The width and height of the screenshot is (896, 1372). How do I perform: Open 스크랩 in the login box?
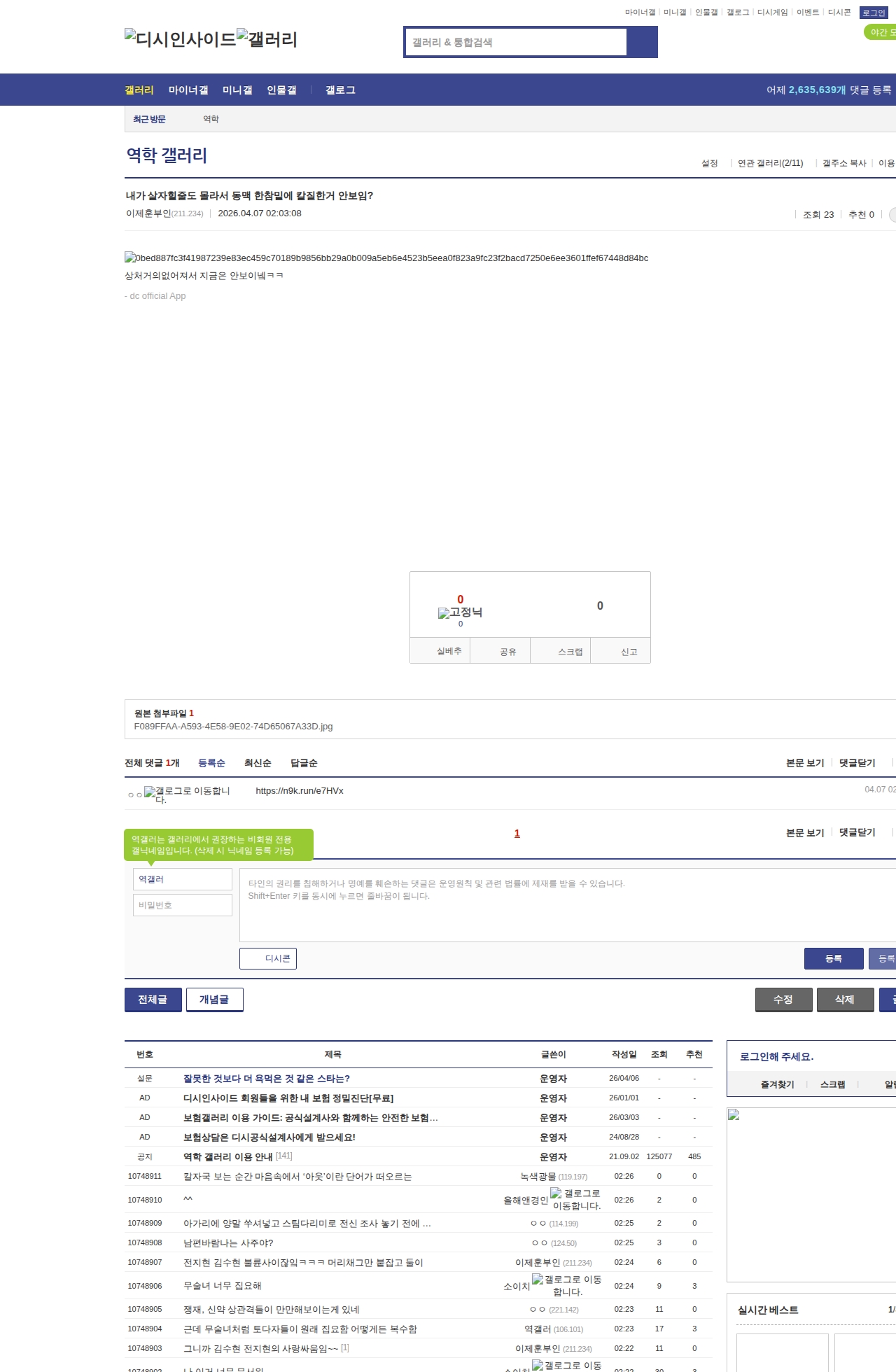832,1084
